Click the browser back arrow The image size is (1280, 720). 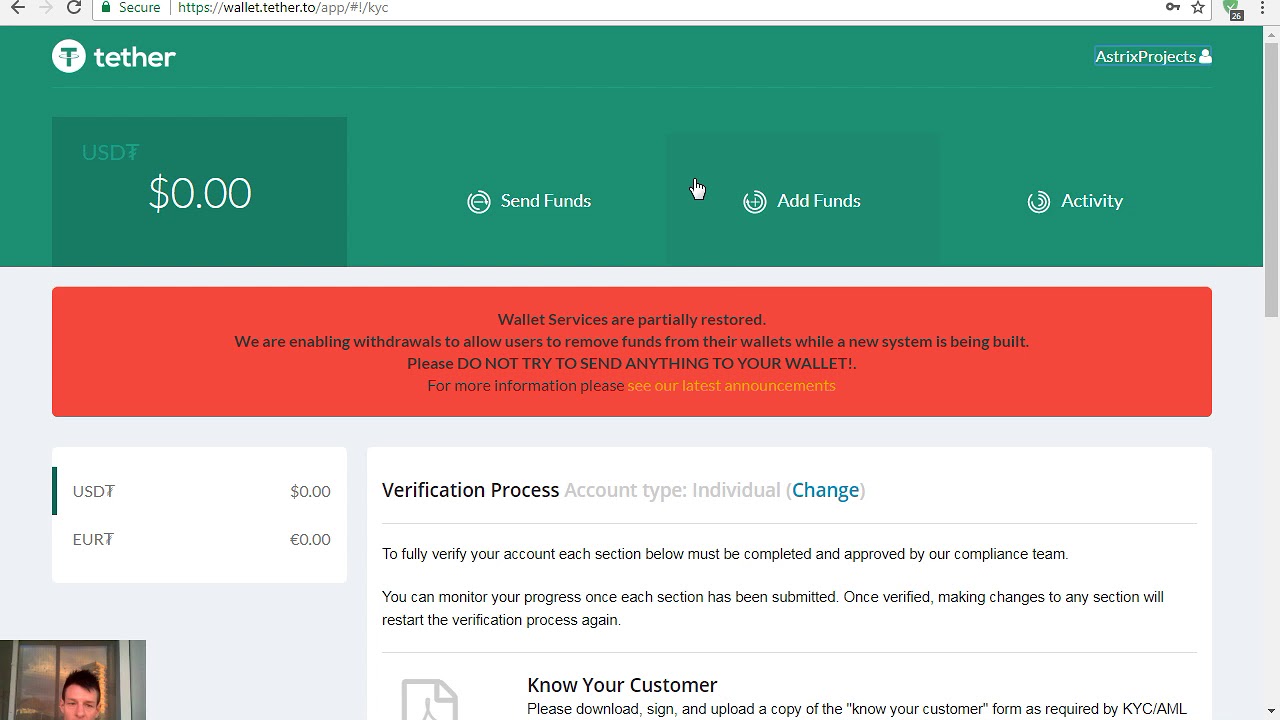18,7
